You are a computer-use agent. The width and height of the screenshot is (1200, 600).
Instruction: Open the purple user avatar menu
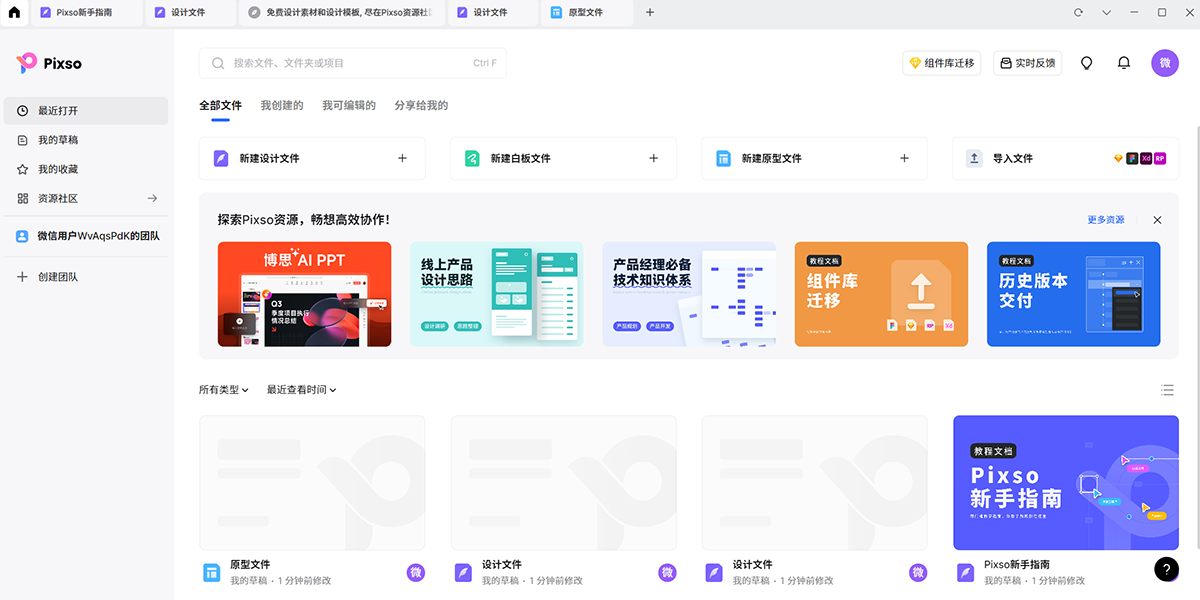(x=1165, y=63)
